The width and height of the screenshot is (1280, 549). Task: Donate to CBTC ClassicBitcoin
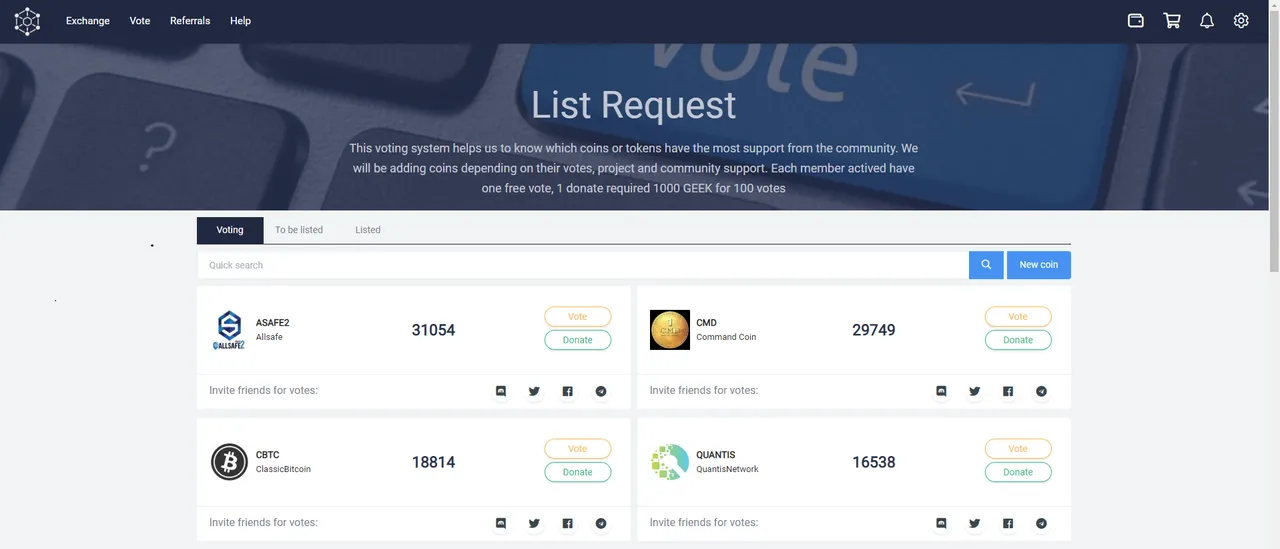point(578,472)
